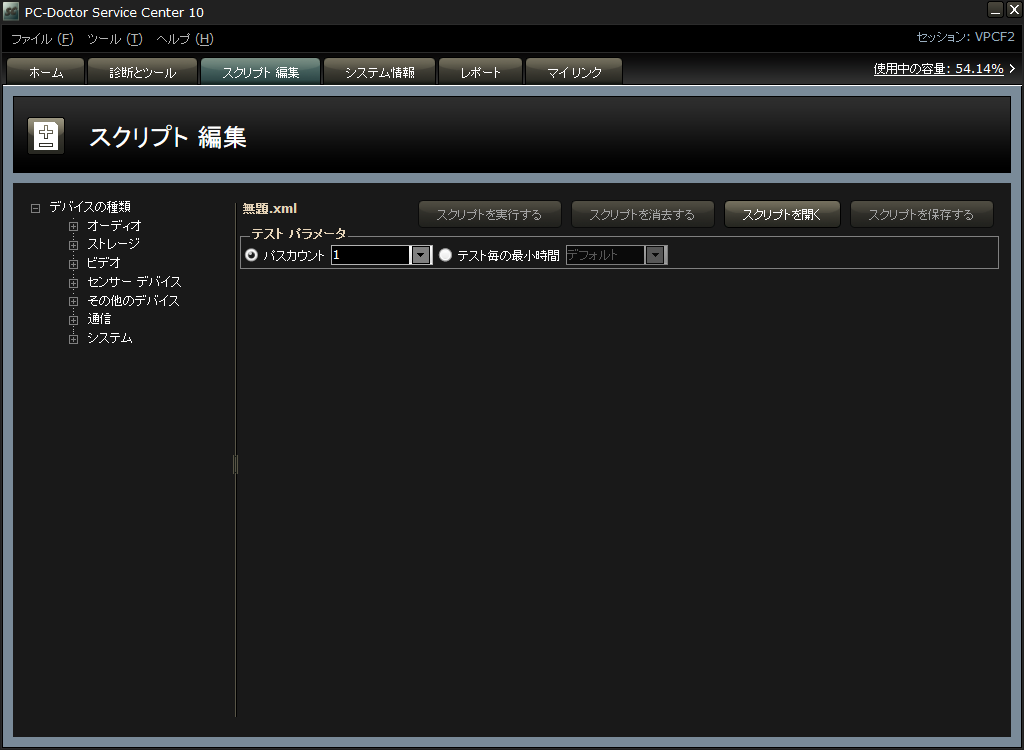Switch to the スクリプト 編集 tab

[x=261, y=72]
